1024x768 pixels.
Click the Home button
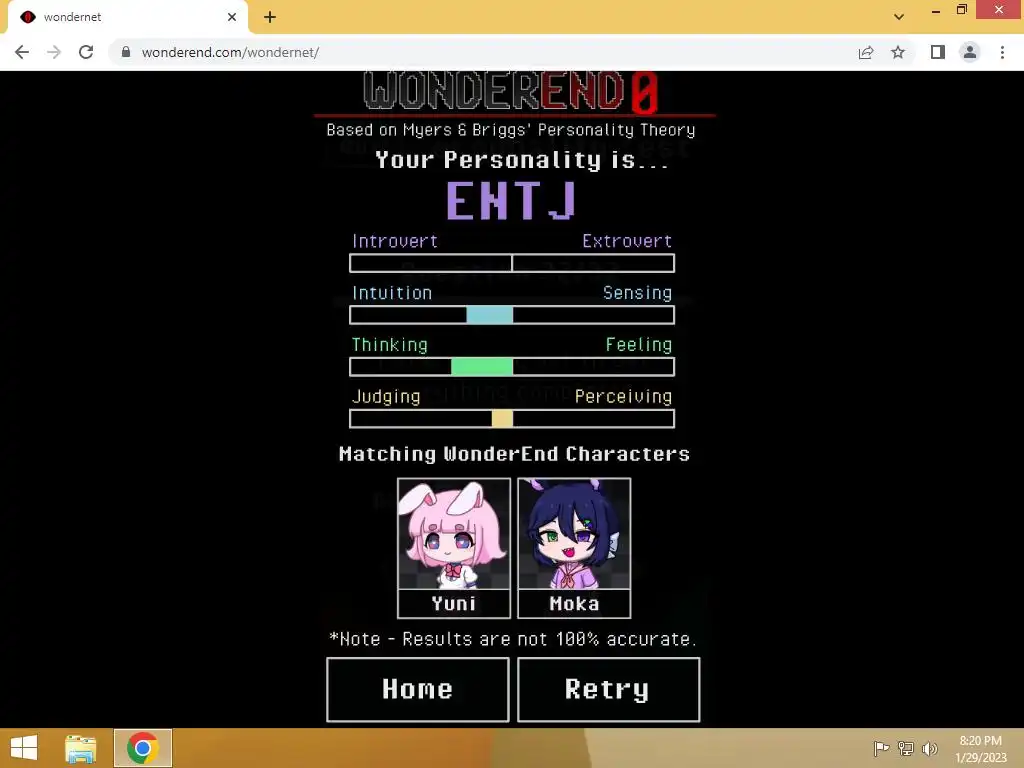pos(417,689)
